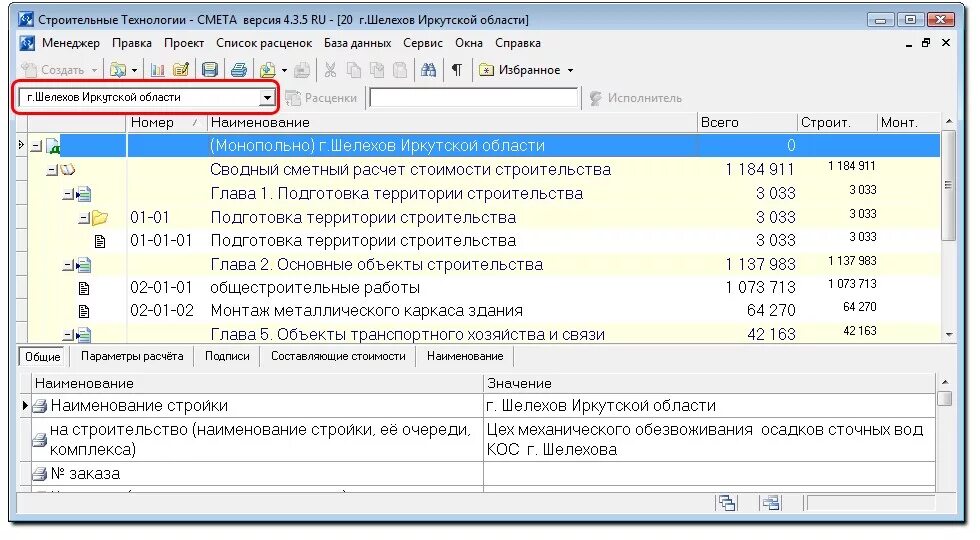The width and height of the screenshot is (980, 540).
Task: Click the scroll-down arrow of the tree grid
Action: point(949,335)
